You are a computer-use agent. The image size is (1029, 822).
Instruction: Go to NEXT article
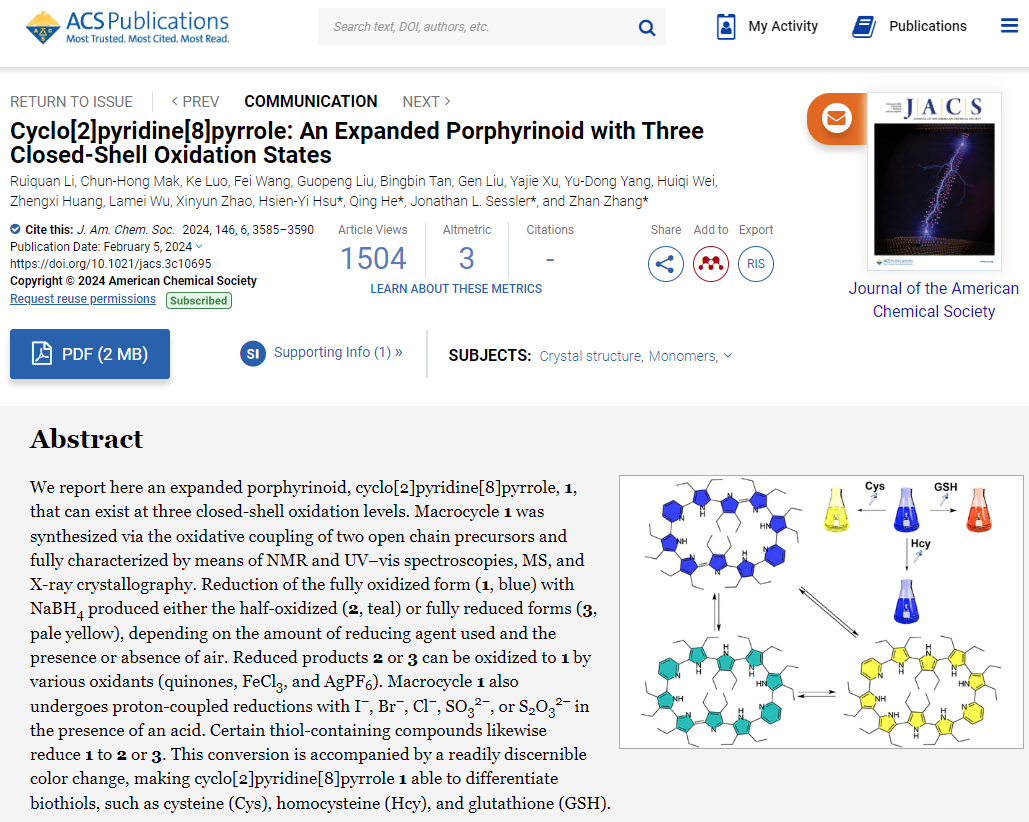pyautogui.click(x=427, y=102)
